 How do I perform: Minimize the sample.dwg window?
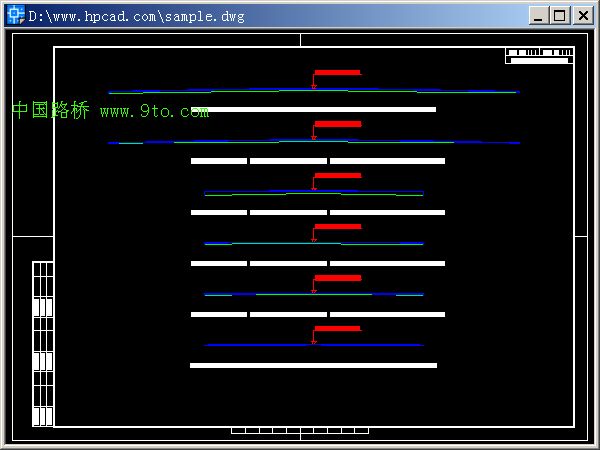(x=539, y=15)
